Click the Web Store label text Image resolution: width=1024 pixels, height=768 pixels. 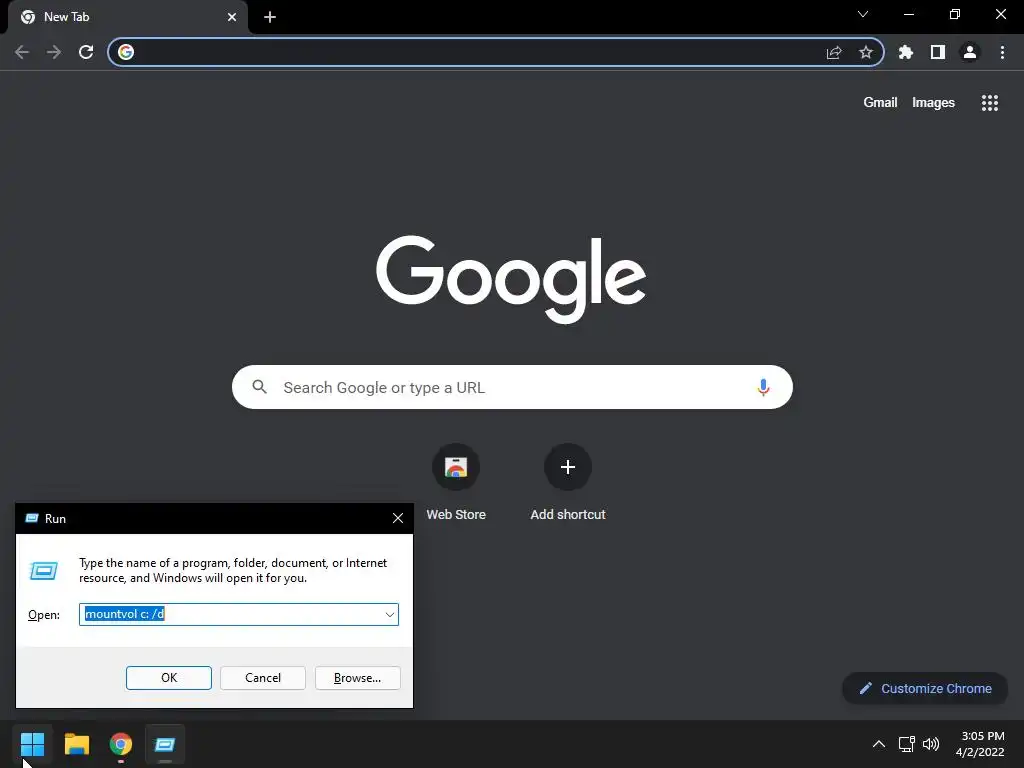(x=456, y=515)
